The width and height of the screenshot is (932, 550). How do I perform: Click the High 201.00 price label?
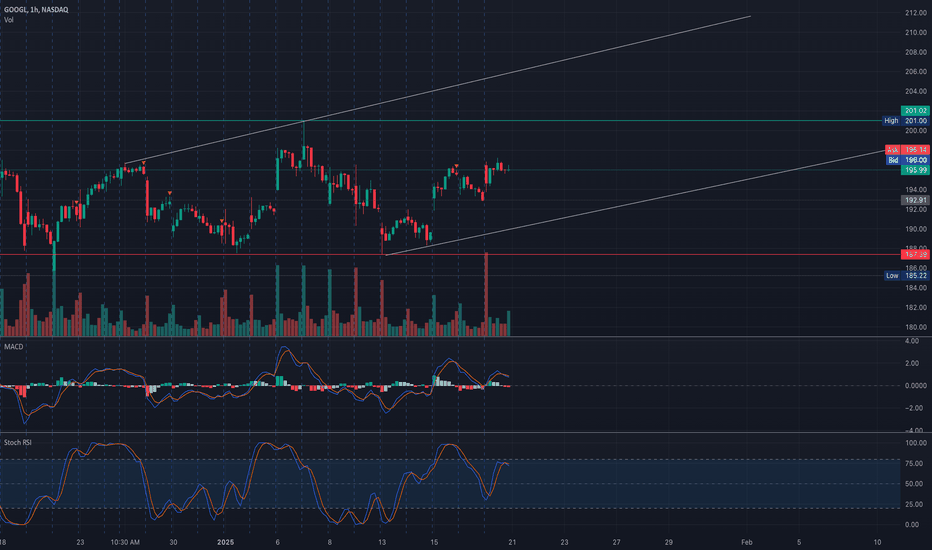coord(906,121)
